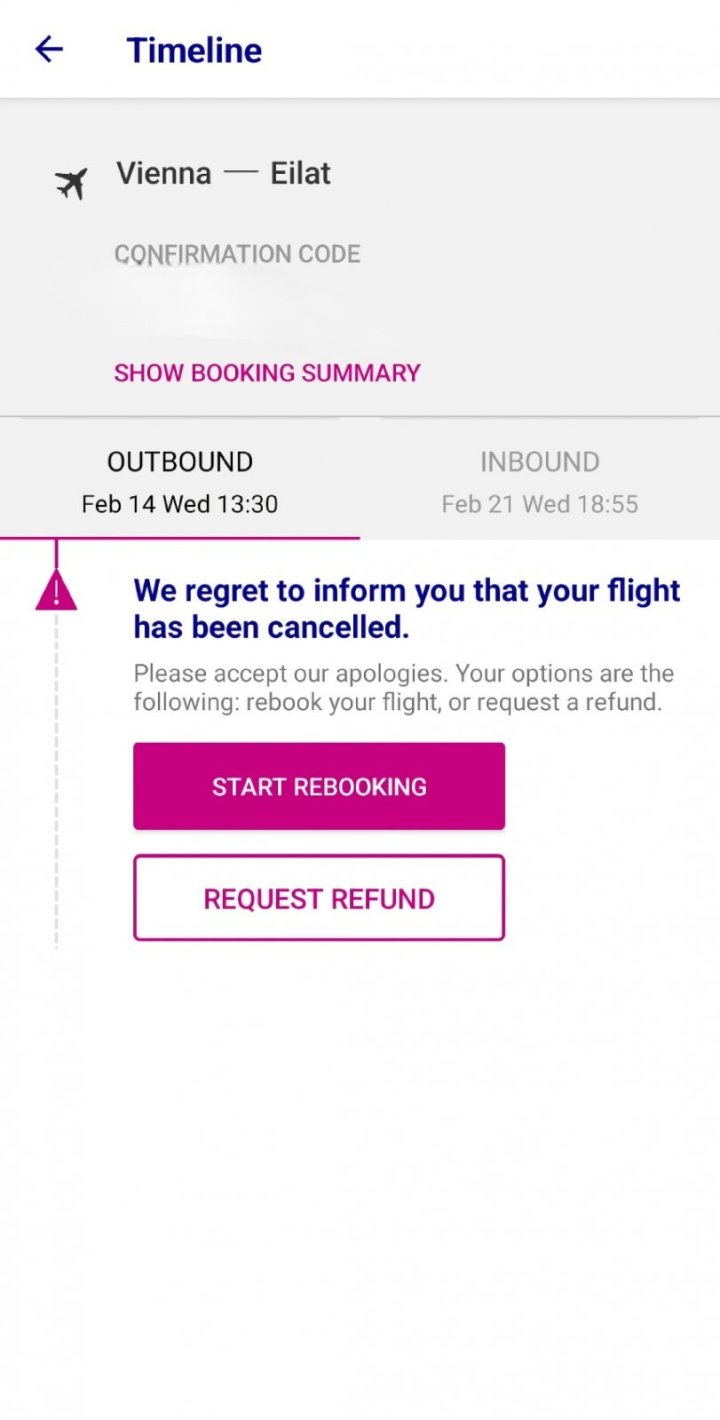This screenshot has height=1420, width=720.
Task: Click the airplane icon beside the route
Action: coord(71,183)
